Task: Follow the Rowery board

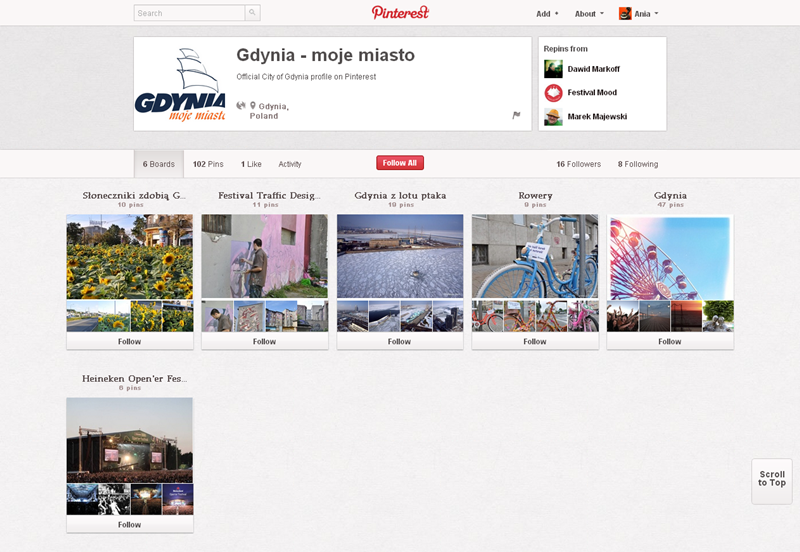Action: pos(535,341)
